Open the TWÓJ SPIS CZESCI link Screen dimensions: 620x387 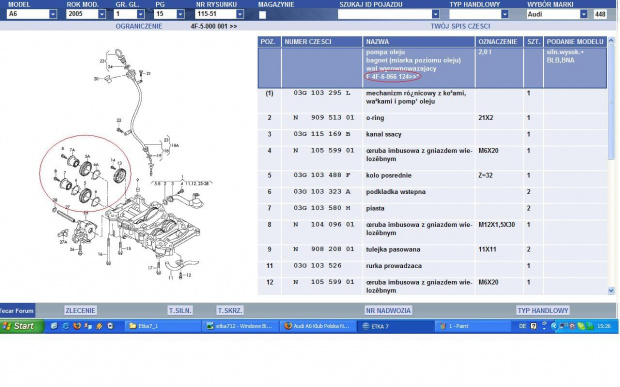click(460, 26)
